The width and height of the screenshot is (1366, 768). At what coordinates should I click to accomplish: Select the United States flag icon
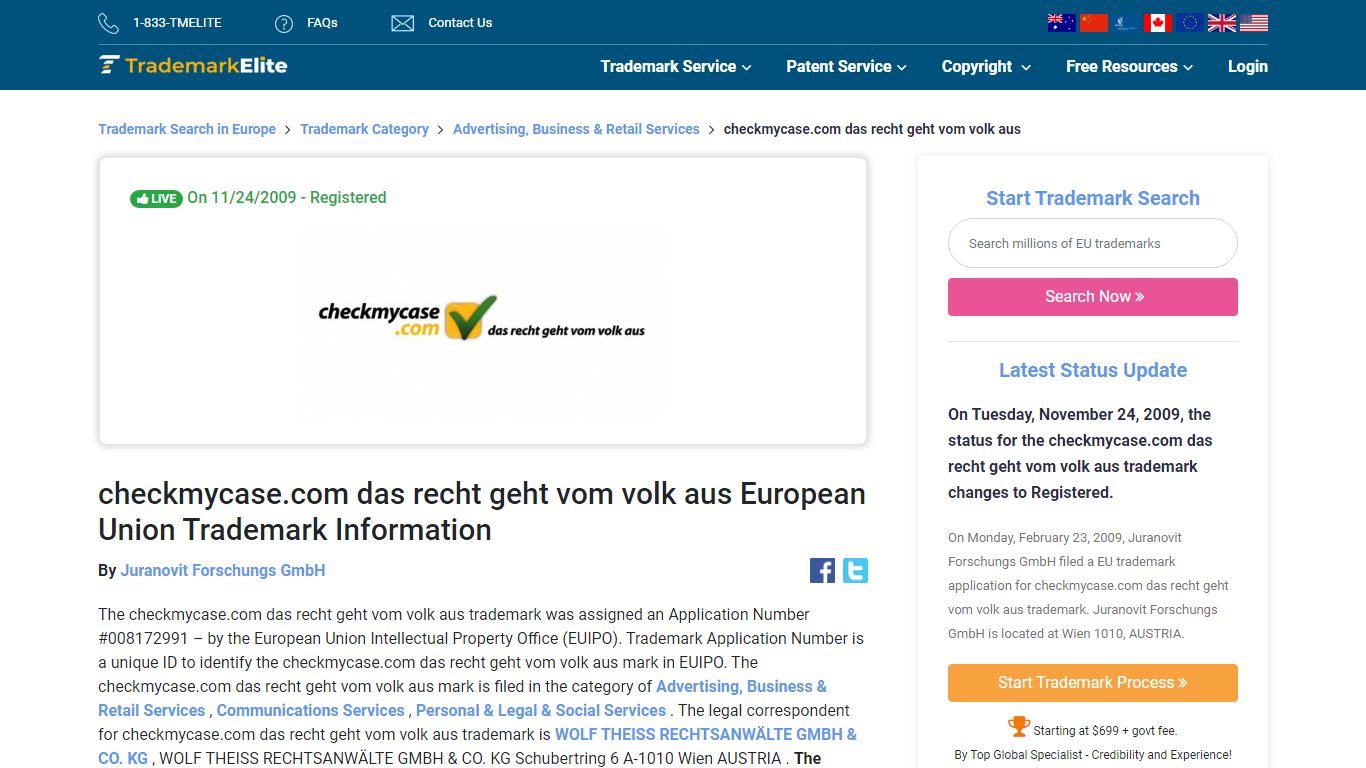pos(1253,22)
